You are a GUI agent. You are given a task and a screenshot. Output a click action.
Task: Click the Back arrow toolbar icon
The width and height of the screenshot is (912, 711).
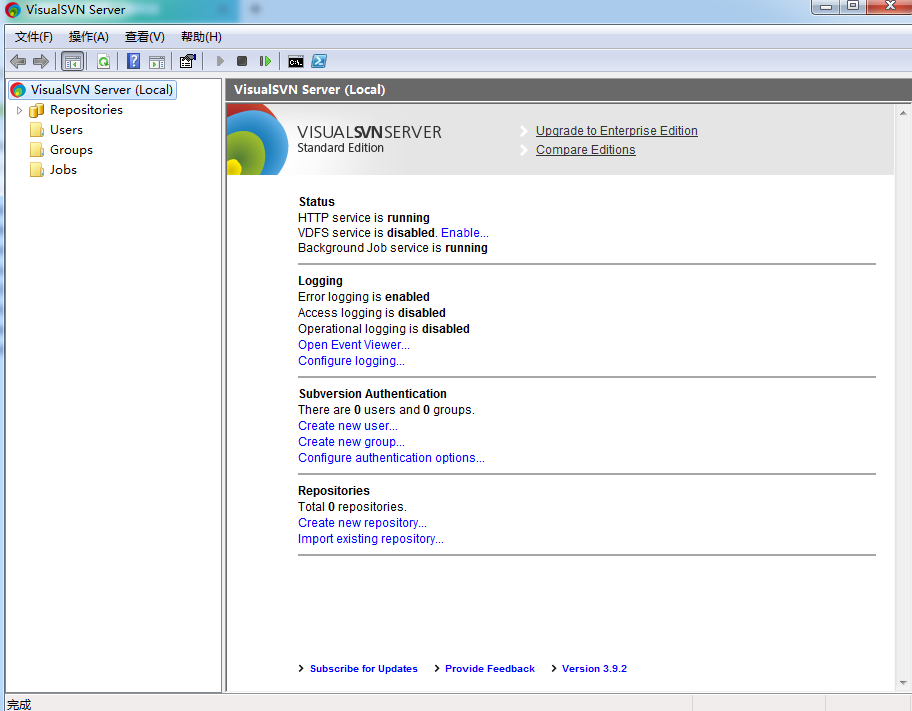pos(18,61)
